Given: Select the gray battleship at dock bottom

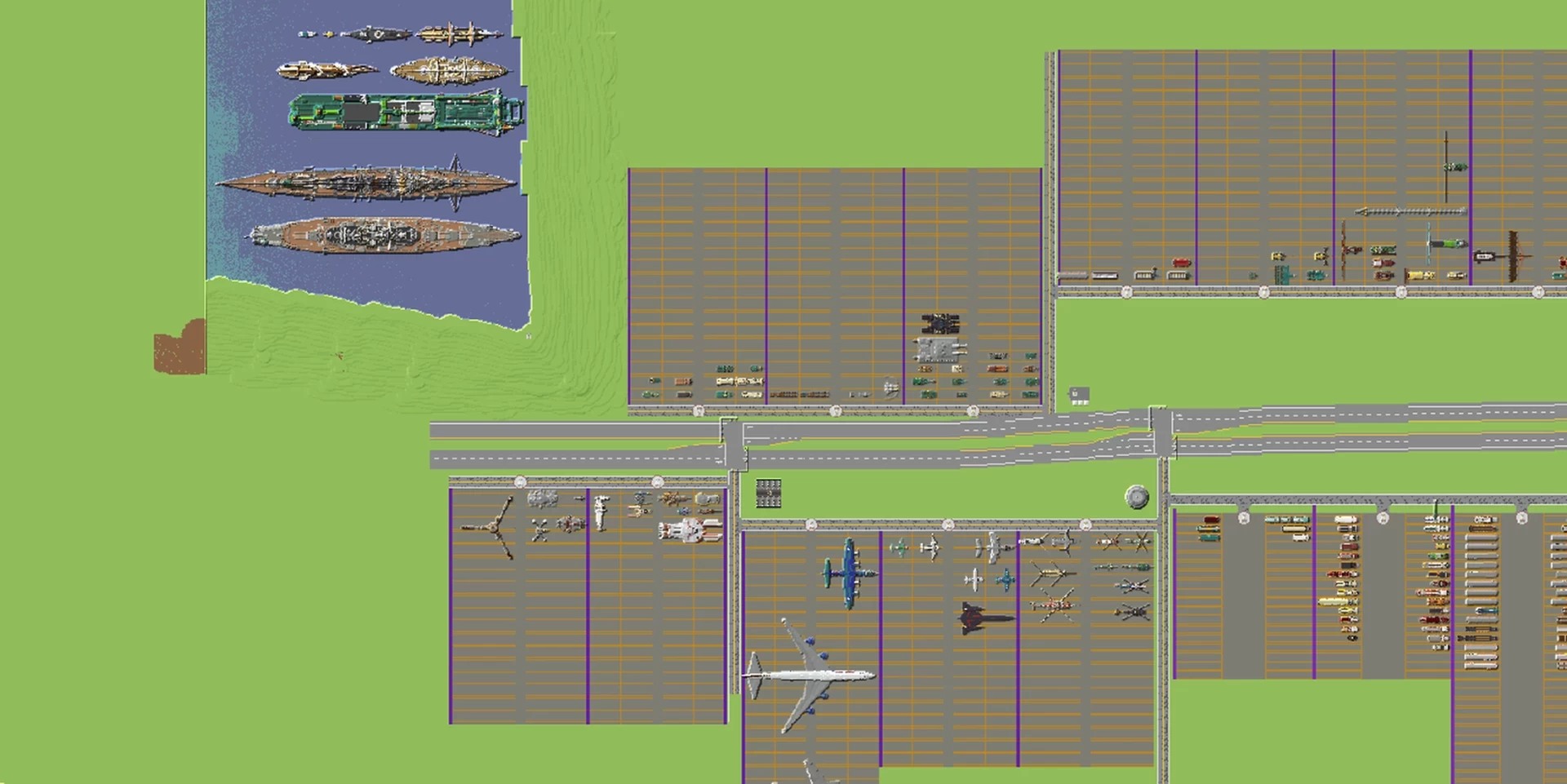Looking at the screenshot, I should (385, 236).
